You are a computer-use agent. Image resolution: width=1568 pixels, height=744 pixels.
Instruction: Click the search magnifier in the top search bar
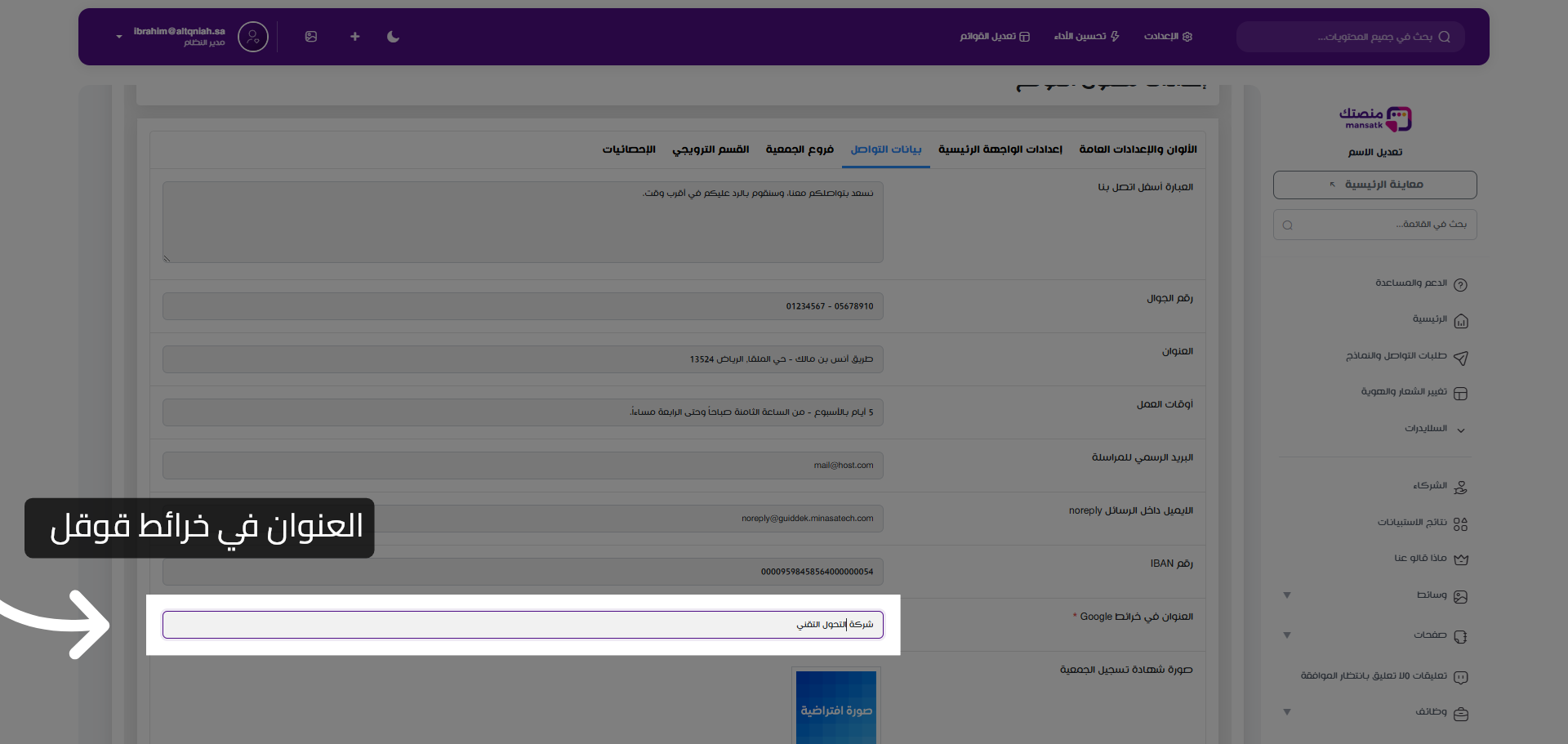coord(1445,37)
